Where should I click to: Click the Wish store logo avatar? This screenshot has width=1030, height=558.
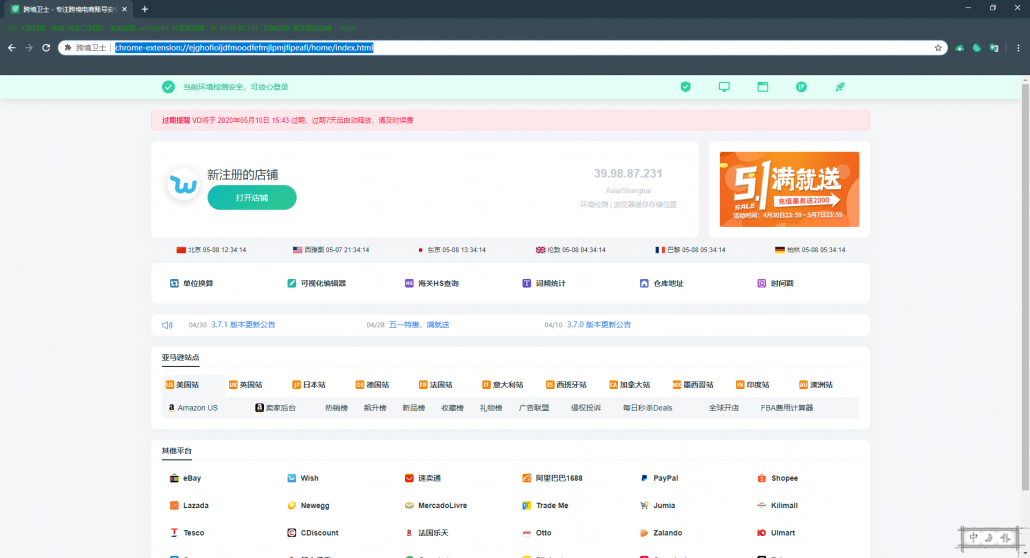pos(183,184)
